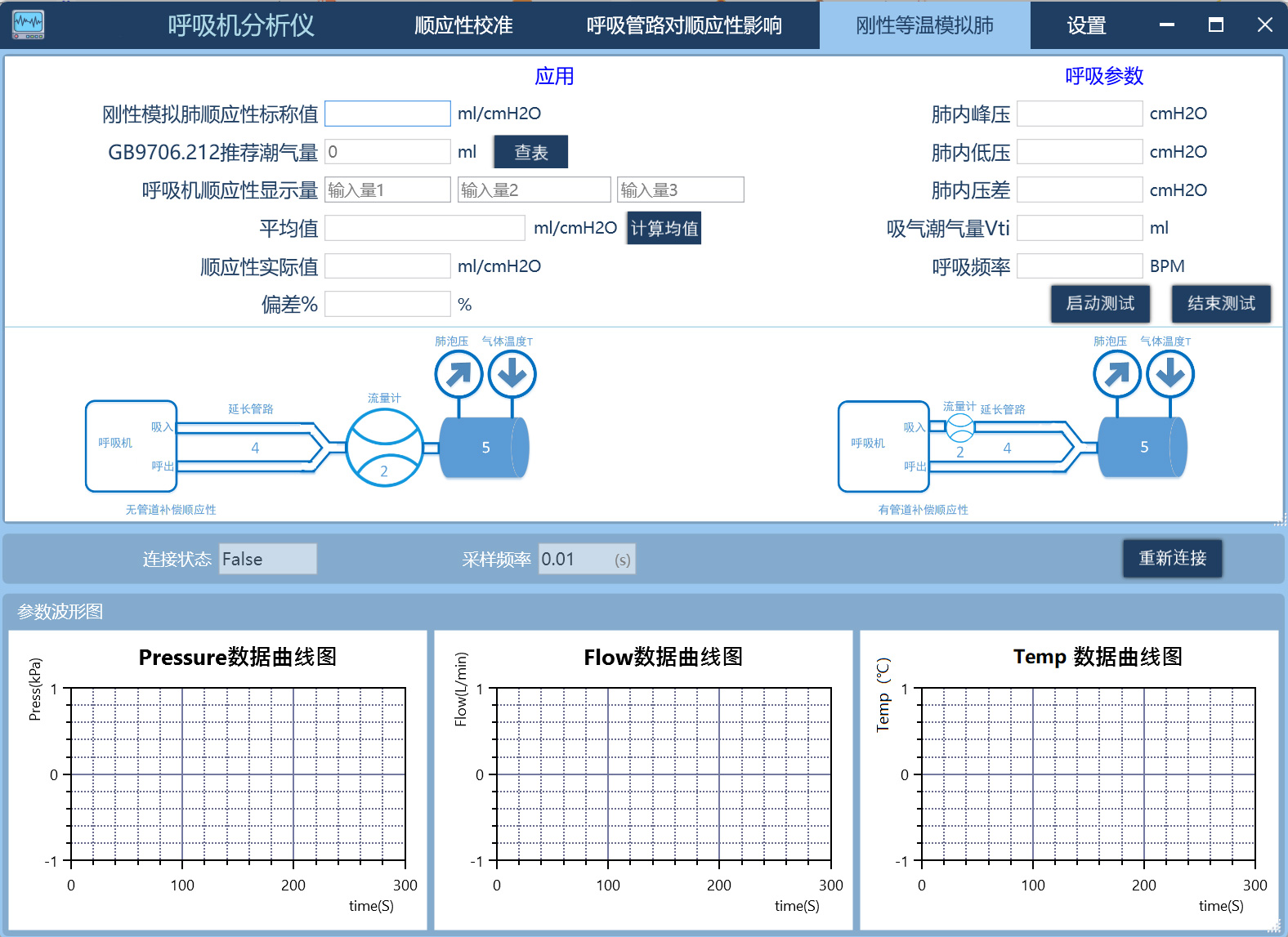Click the left diagram's test lung cylinder
Image resolution: width=1288 pixels, height=937 pixels.
tap(485, 448)
